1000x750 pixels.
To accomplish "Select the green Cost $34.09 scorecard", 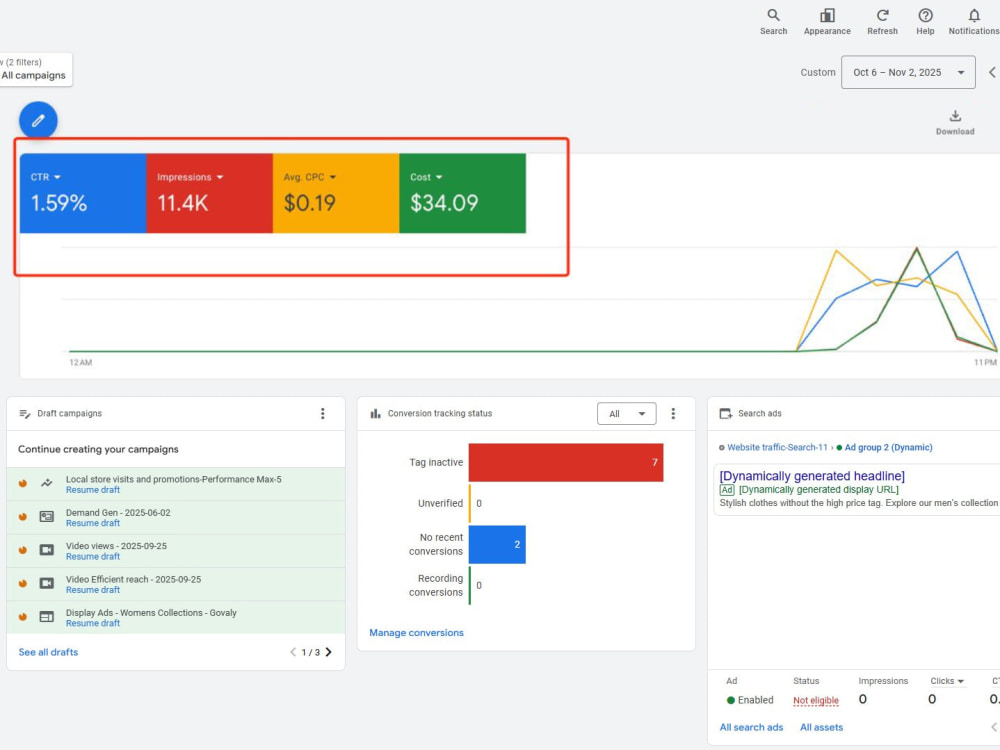I will [462, 193].
